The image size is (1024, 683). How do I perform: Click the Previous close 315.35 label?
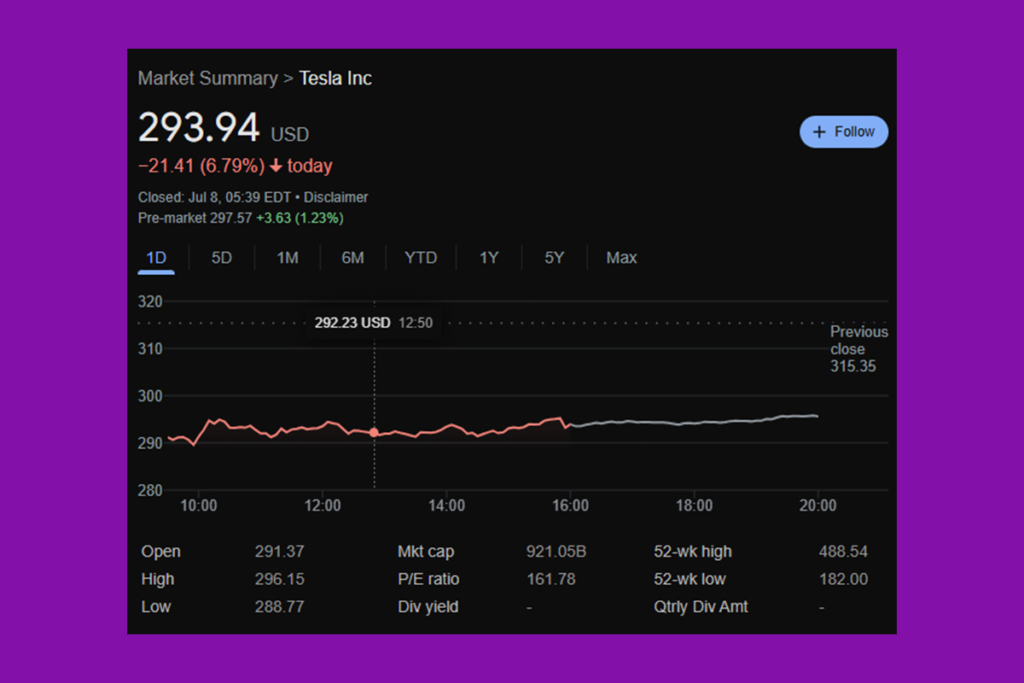click(858, 349)
